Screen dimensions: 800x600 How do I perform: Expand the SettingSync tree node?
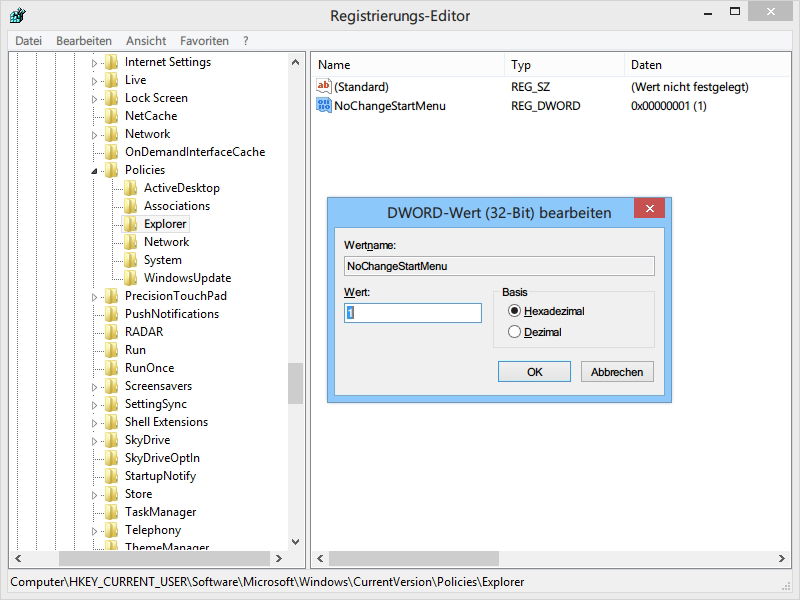click(x=94, y=405)
